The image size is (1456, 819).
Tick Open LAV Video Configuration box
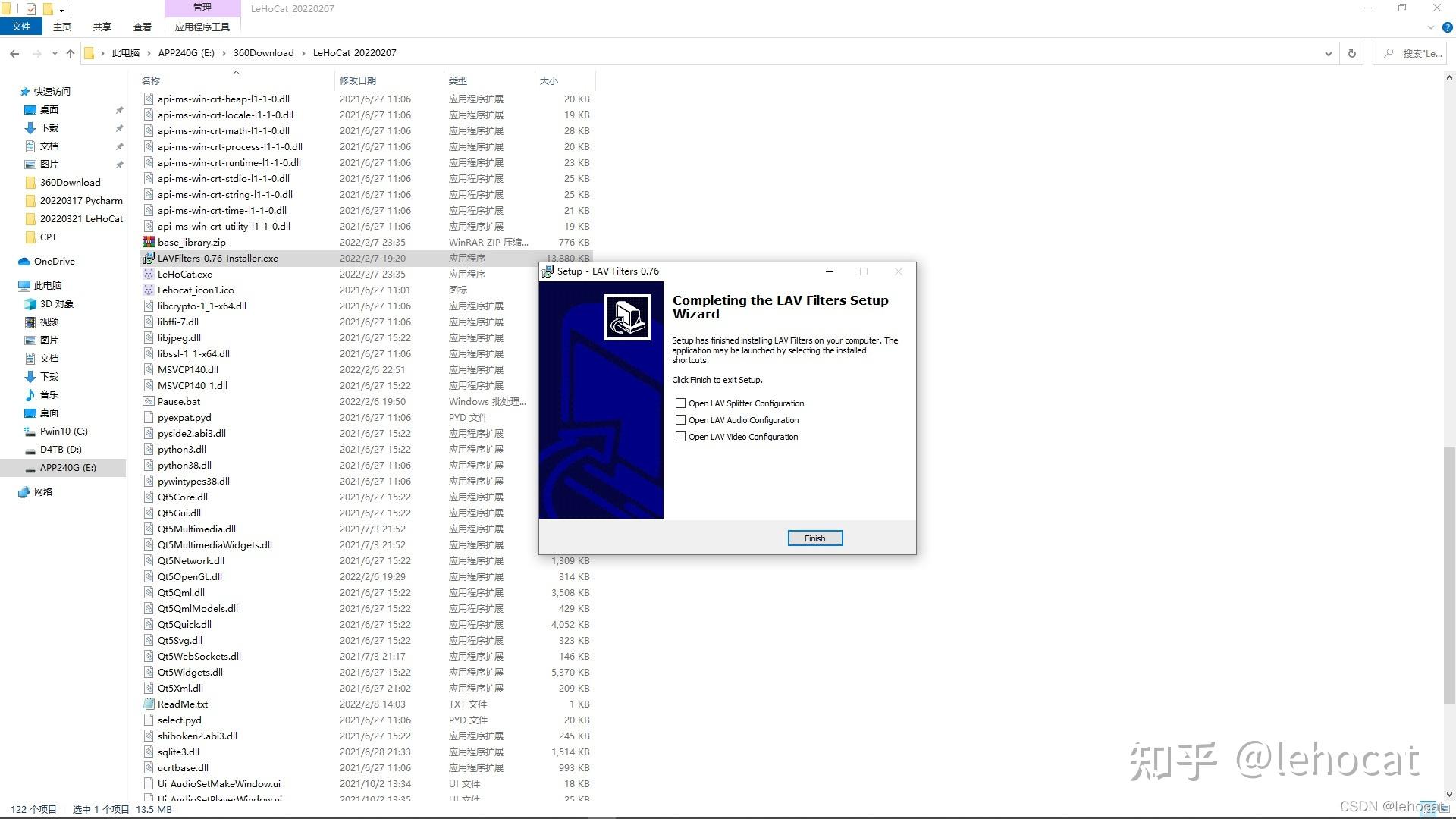680,437
